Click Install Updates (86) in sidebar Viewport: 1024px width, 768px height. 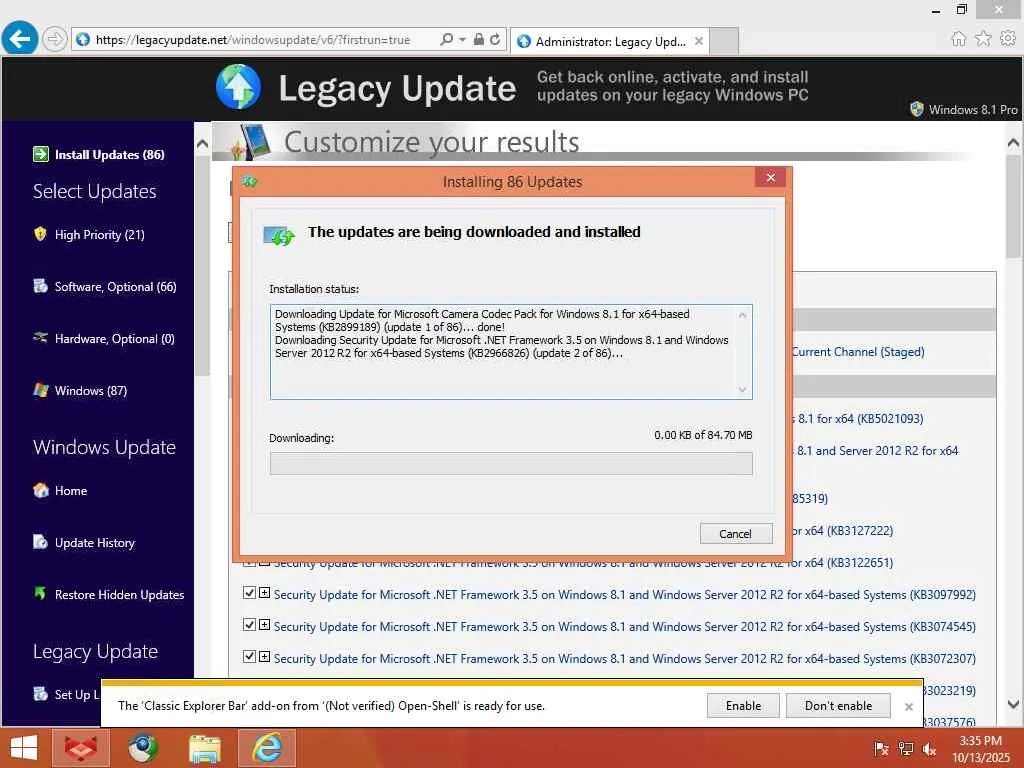pos(109,155)
